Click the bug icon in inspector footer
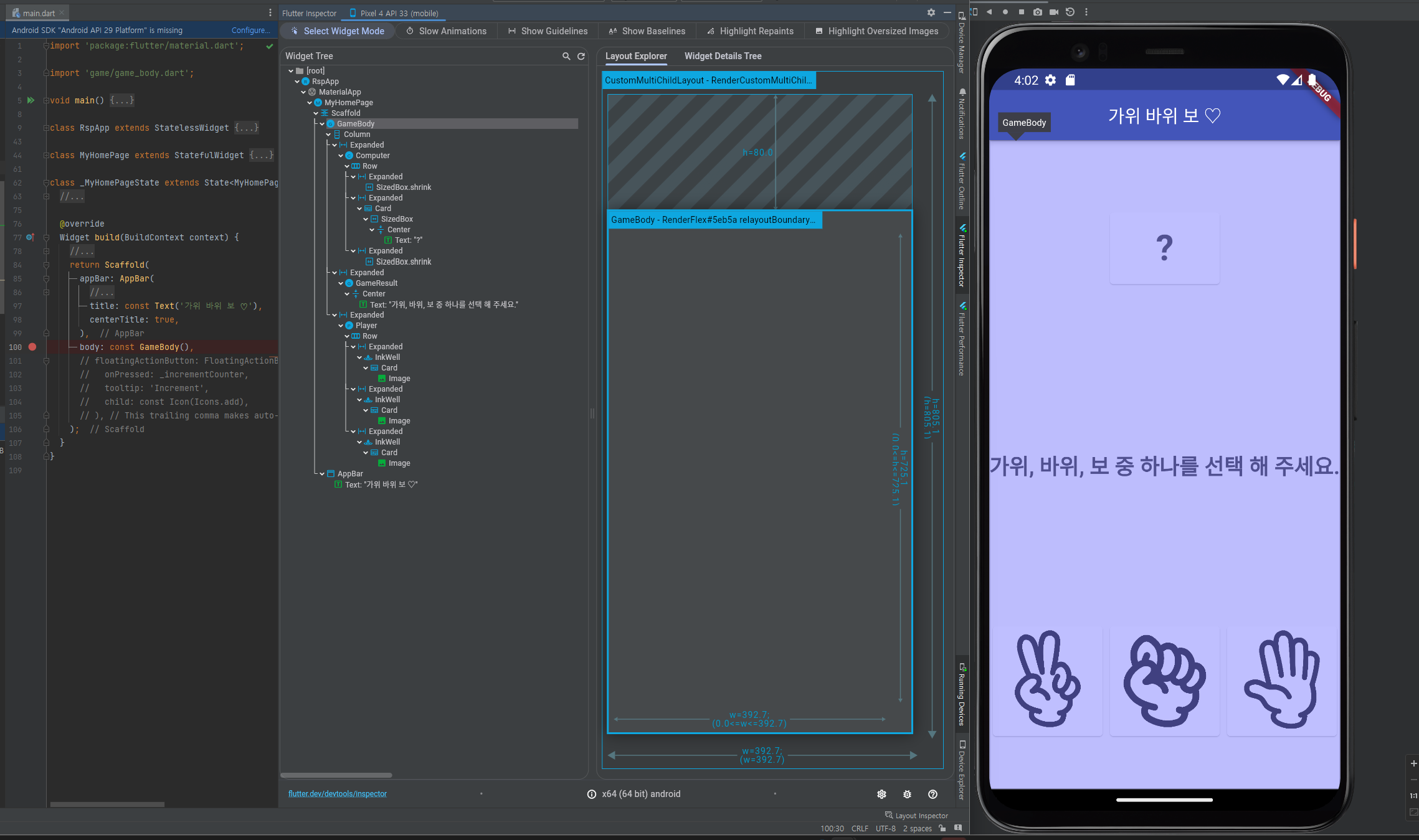The height and width of the screenshot is (840, 1419). [x=907, y=794]
